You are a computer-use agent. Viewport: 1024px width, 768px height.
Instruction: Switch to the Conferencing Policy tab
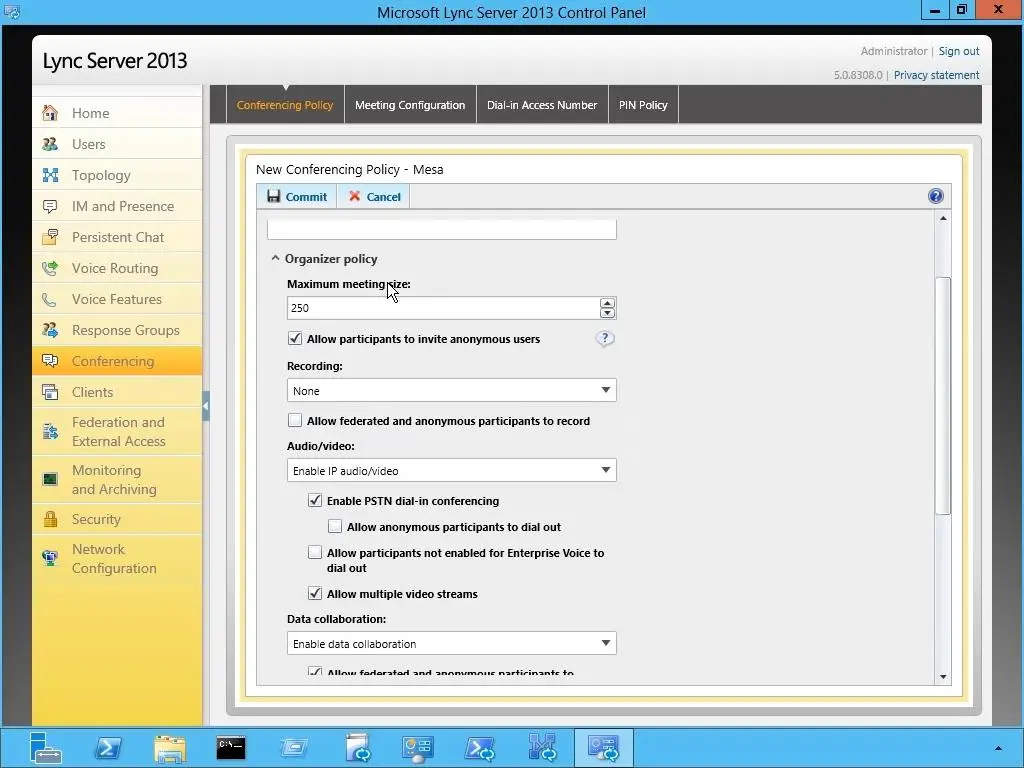pos(285,104)
